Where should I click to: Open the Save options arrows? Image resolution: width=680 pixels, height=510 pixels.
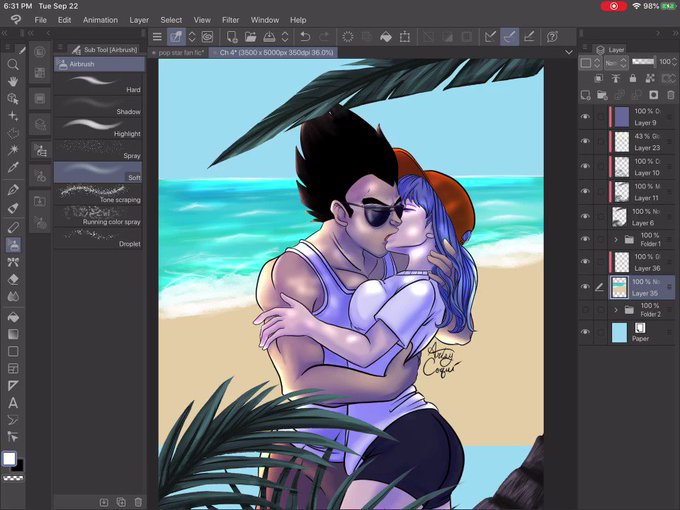(285, 37)
